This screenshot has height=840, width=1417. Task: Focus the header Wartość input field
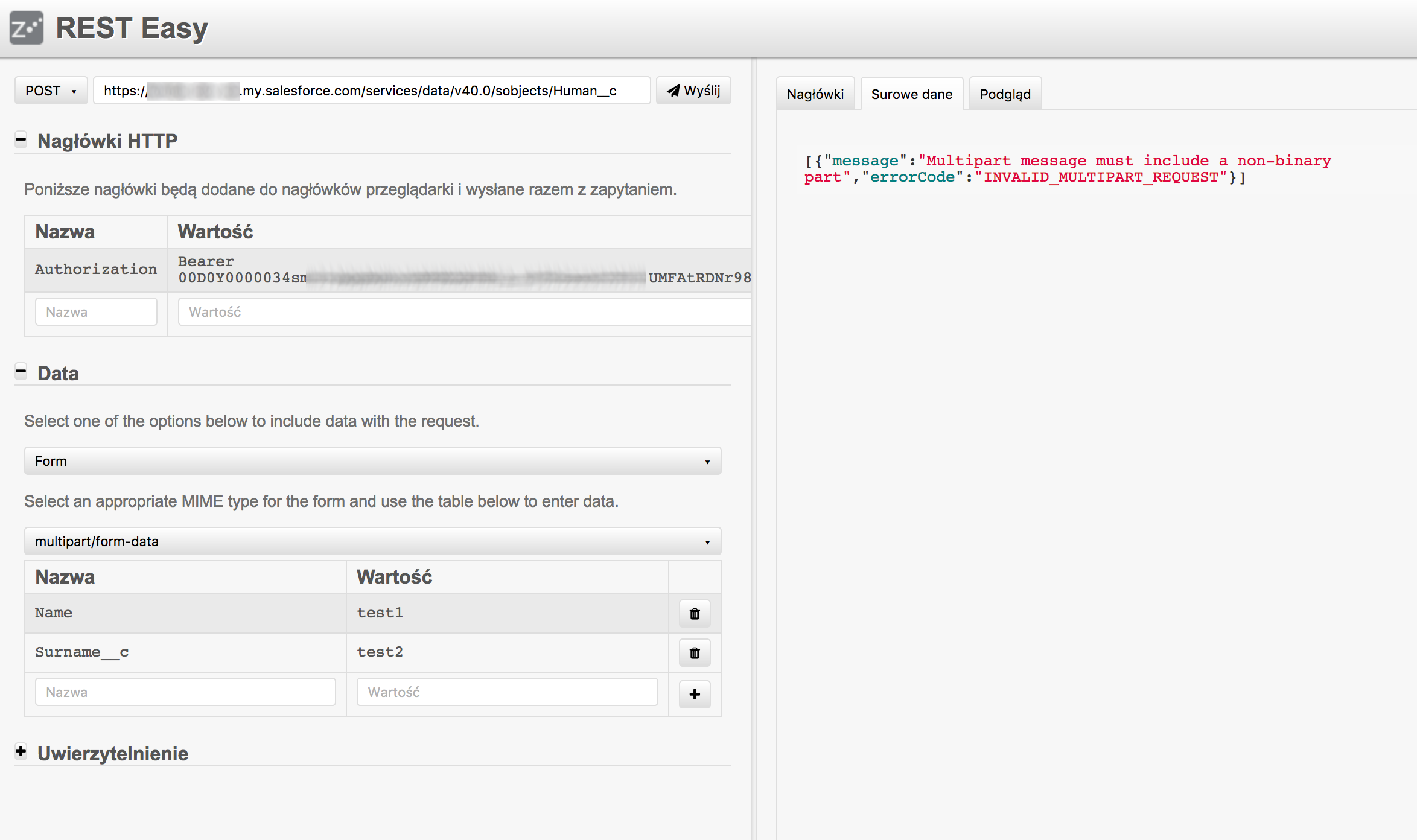465,312
